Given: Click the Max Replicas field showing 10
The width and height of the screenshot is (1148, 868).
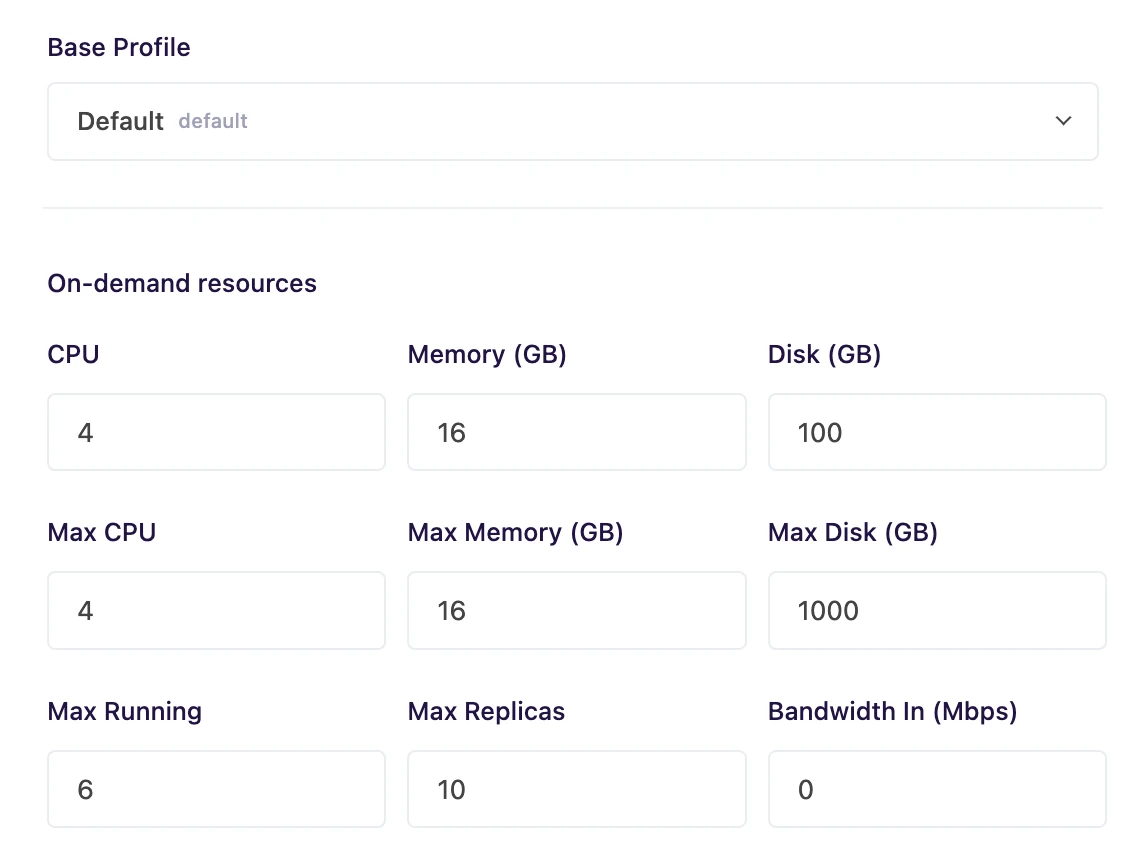Looking at the screenshot, I should [x=576, y=789].
